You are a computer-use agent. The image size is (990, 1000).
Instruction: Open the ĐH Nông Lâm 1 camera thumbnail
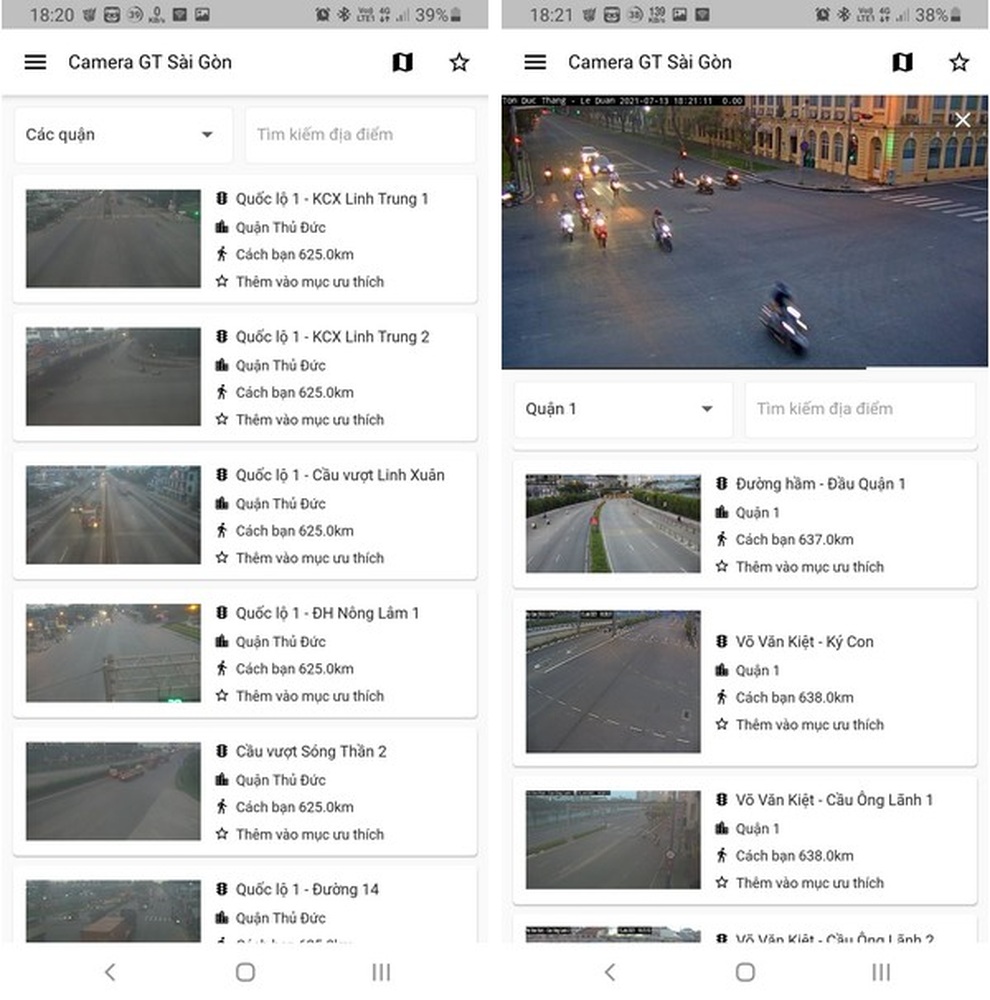[113, 652]
